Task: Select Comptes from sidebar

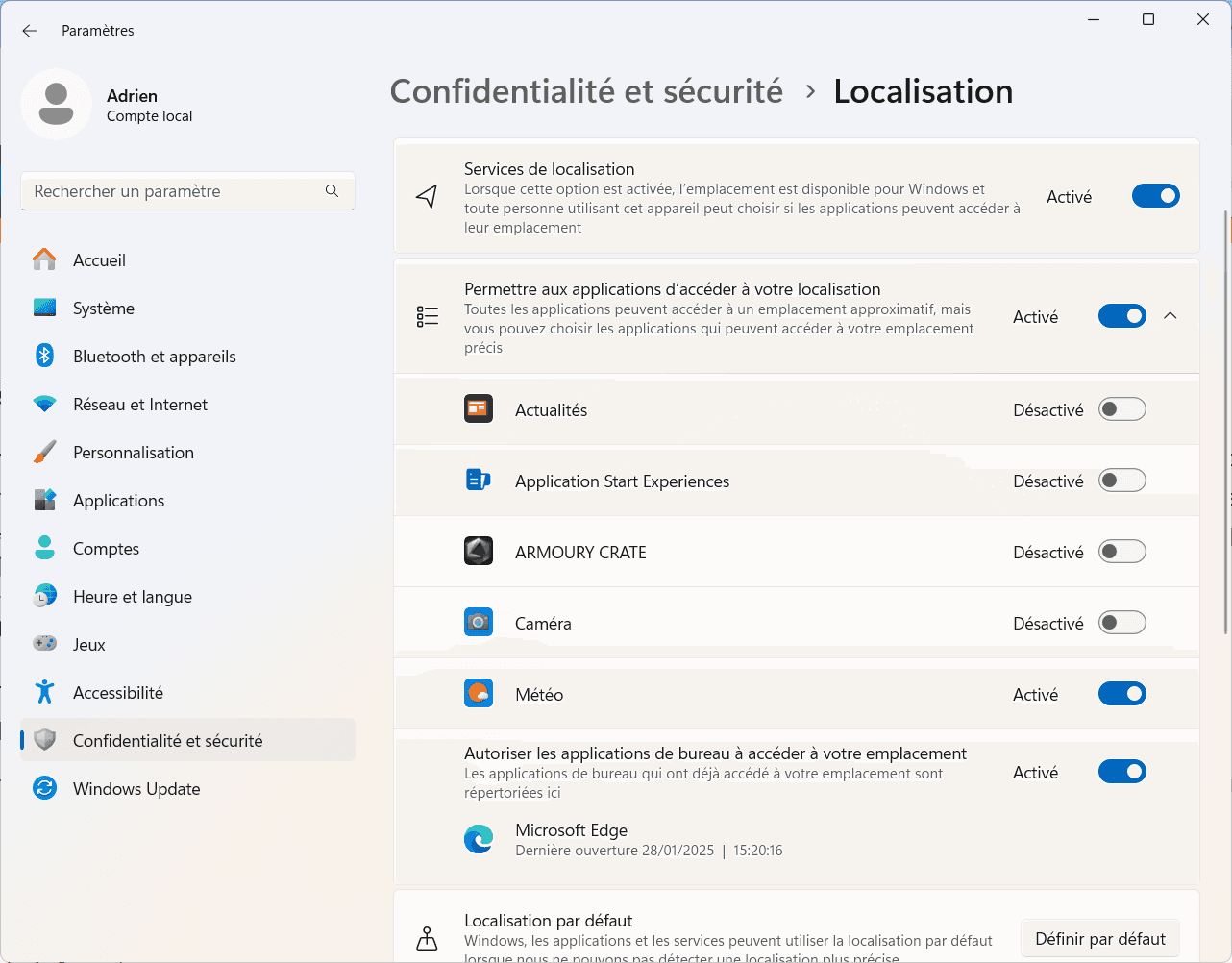Action: tap(187, 548)
